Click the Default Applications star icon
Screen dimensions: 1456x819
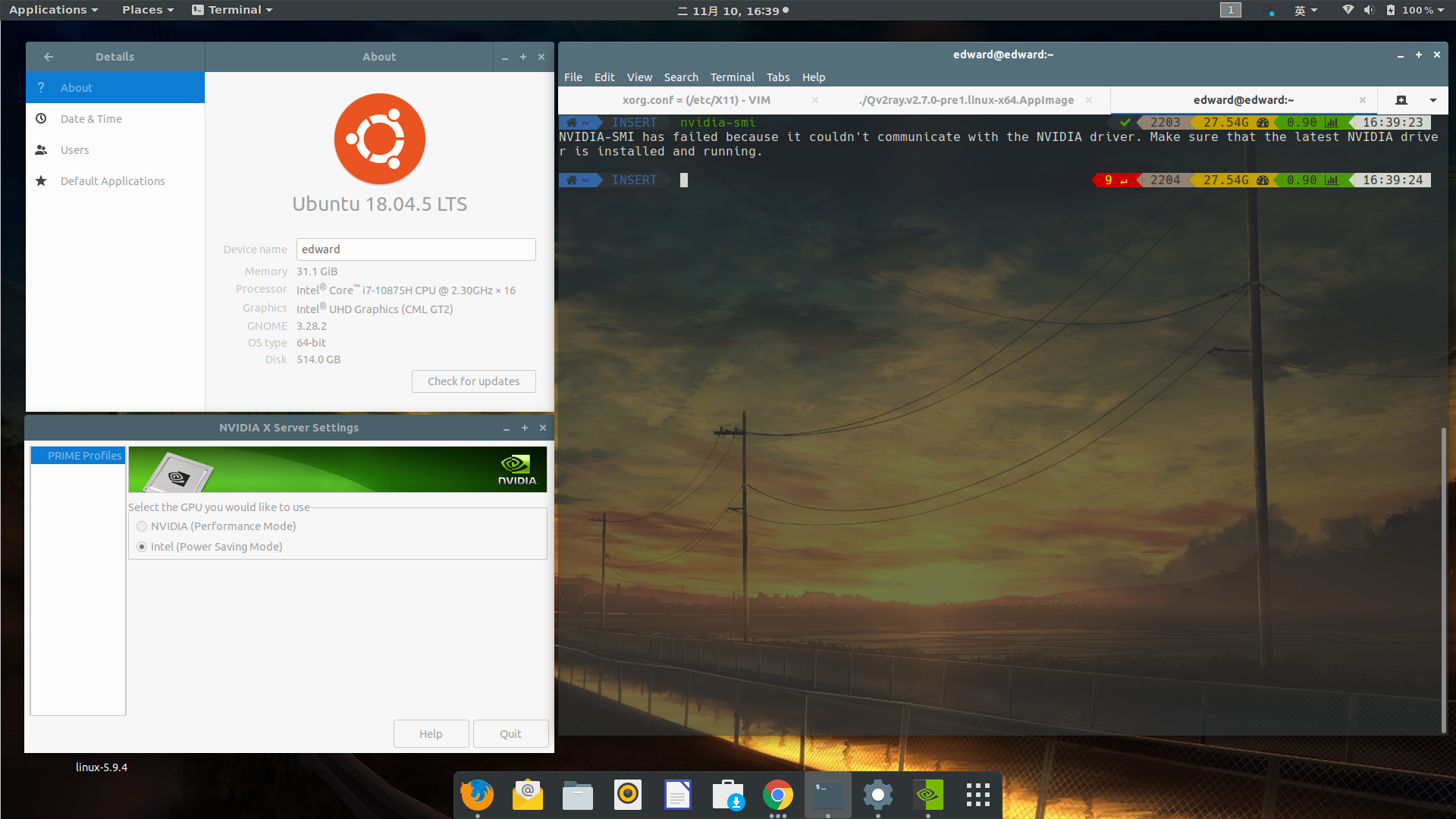tap(42, 180)
